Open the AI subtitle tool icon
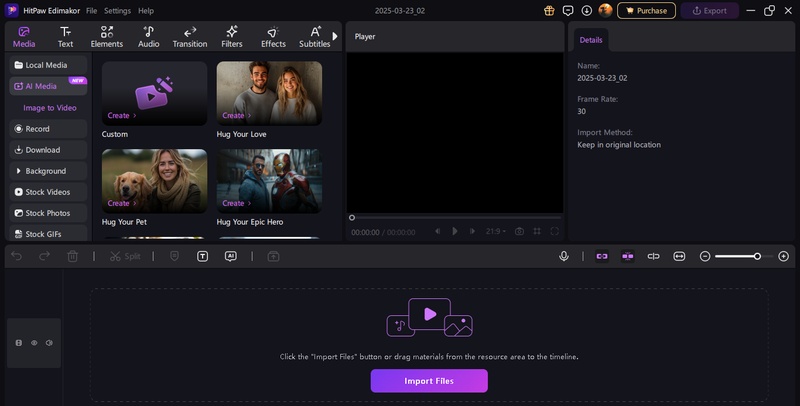Screen dimensions: 800x406 point(230,256)
